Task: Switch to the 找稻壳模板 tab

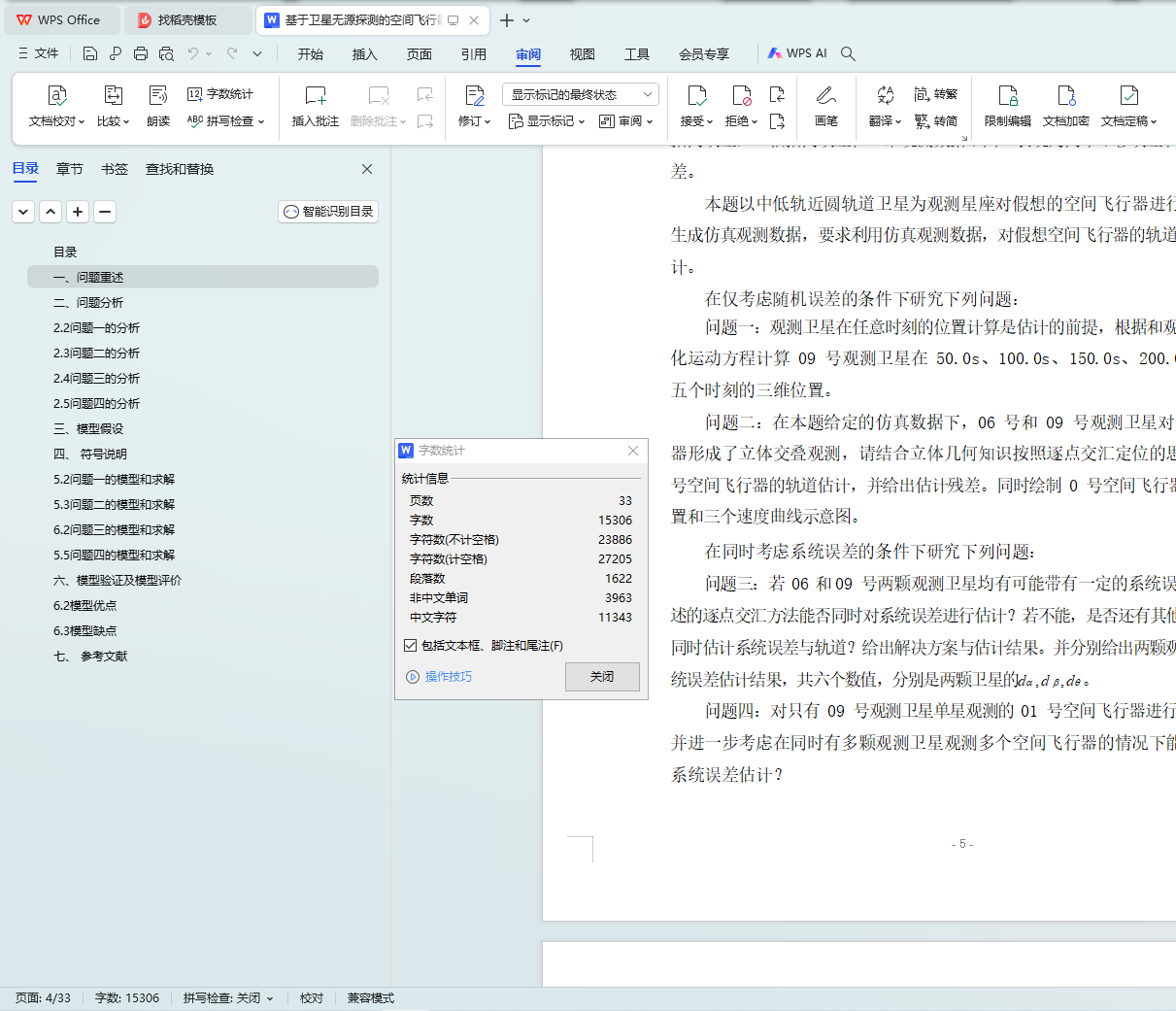Action: tap(187, 19)
